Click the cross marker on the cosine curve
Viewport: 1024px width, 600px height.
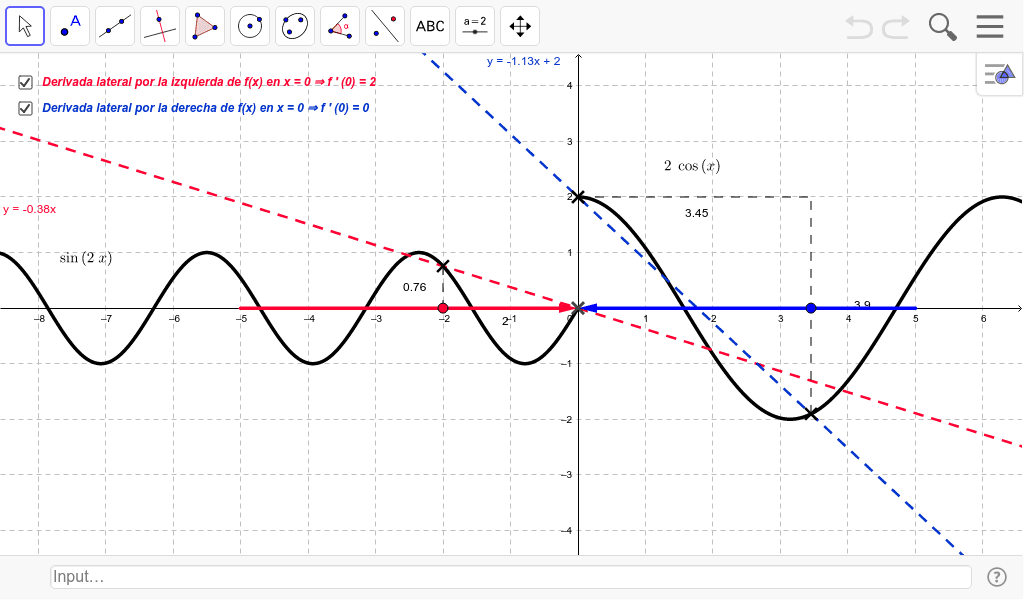811,414
